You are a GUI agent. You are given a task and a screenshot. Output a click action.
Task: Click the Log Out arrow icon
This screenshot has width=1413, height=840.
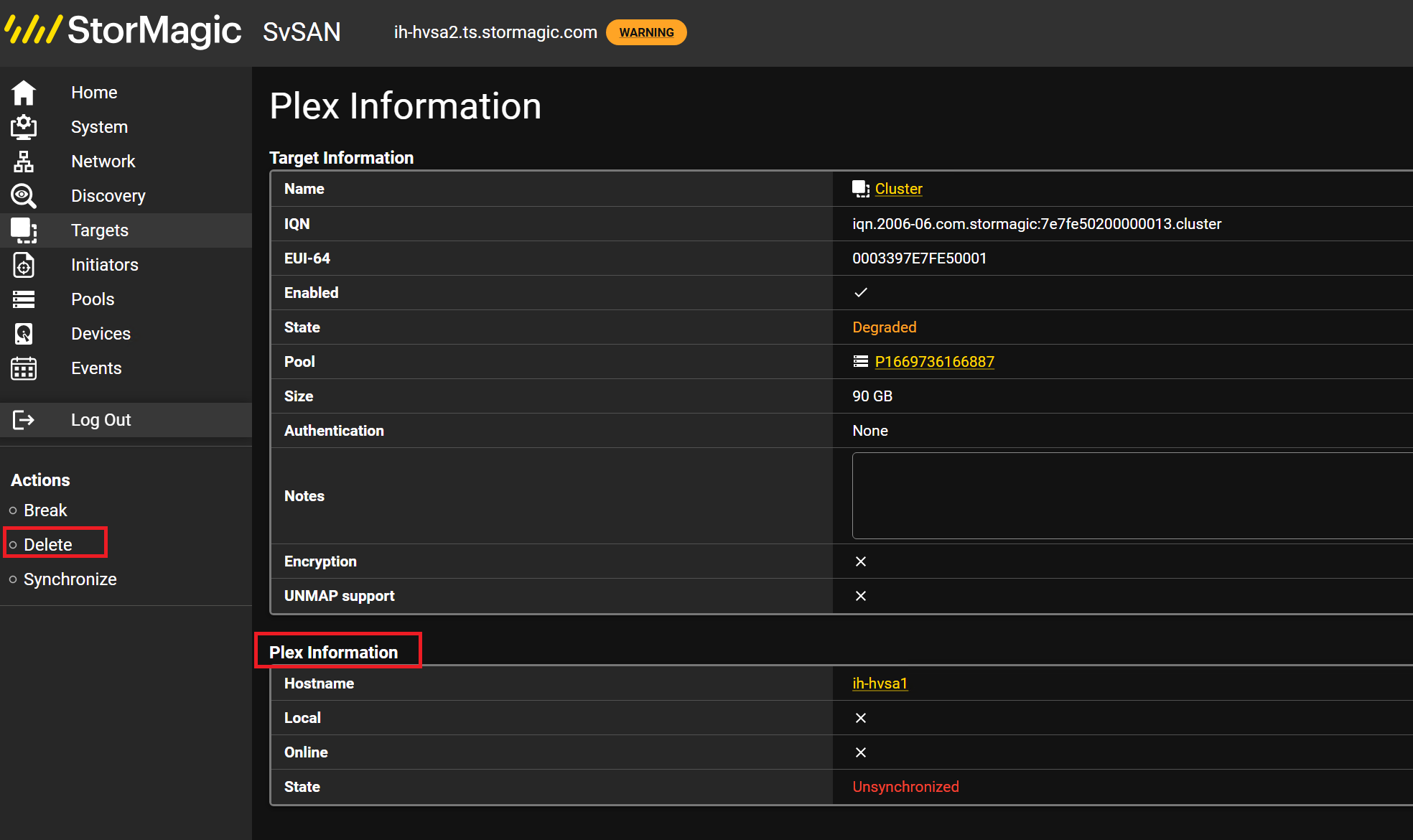pyautogui.click(x=24, y=420)
